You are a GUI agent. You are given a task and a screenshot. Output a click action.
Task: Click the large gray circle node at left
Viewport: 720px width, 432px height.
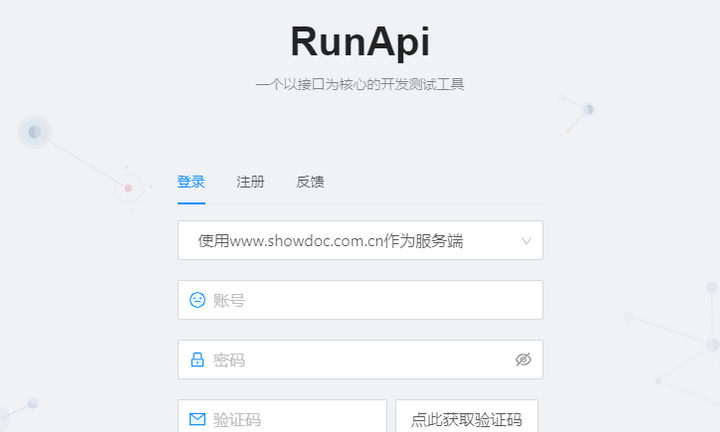coord(35,131)
